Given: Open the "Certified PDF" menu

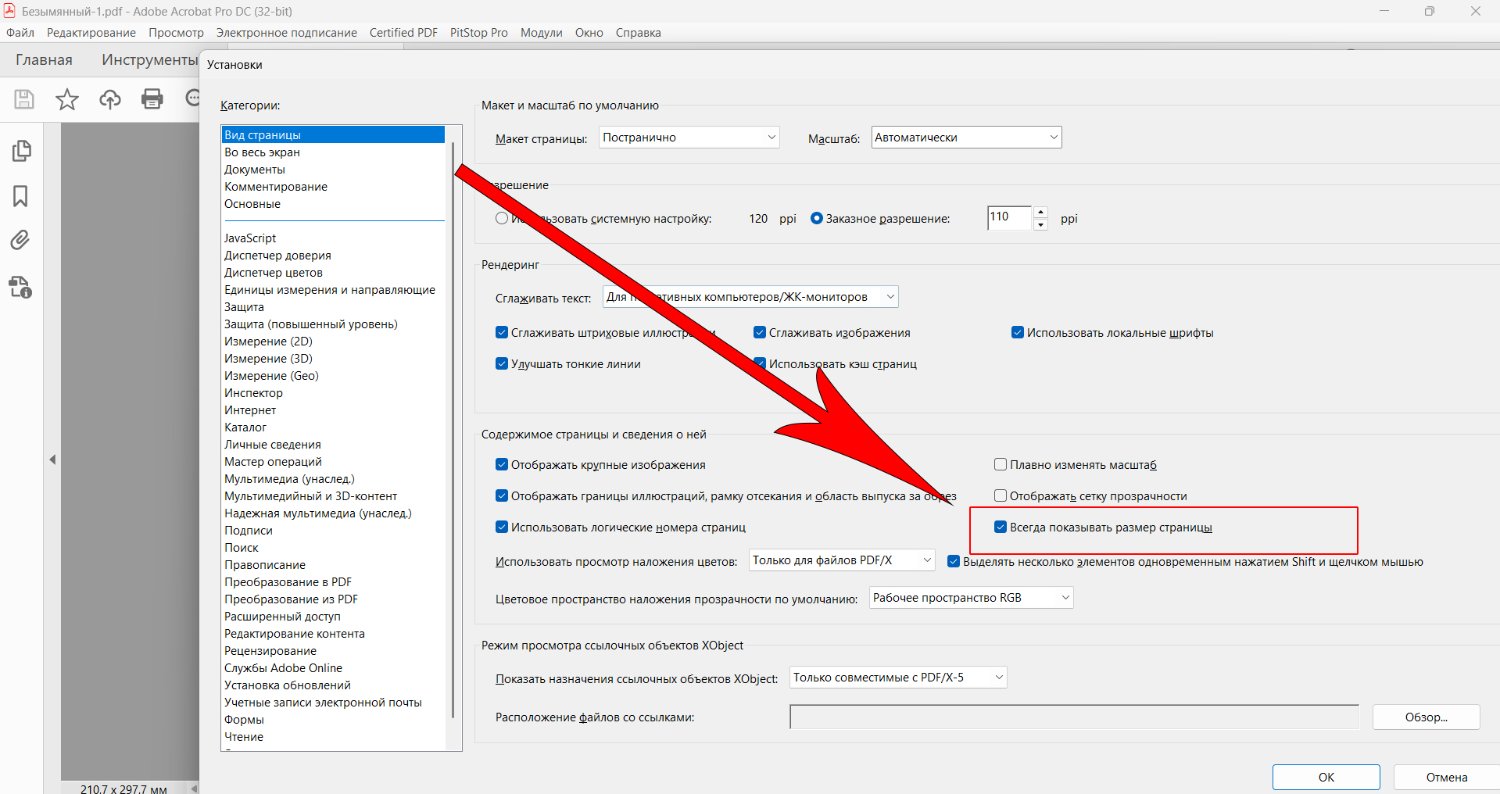Looking at the screenshot, I should pos(403,33).
